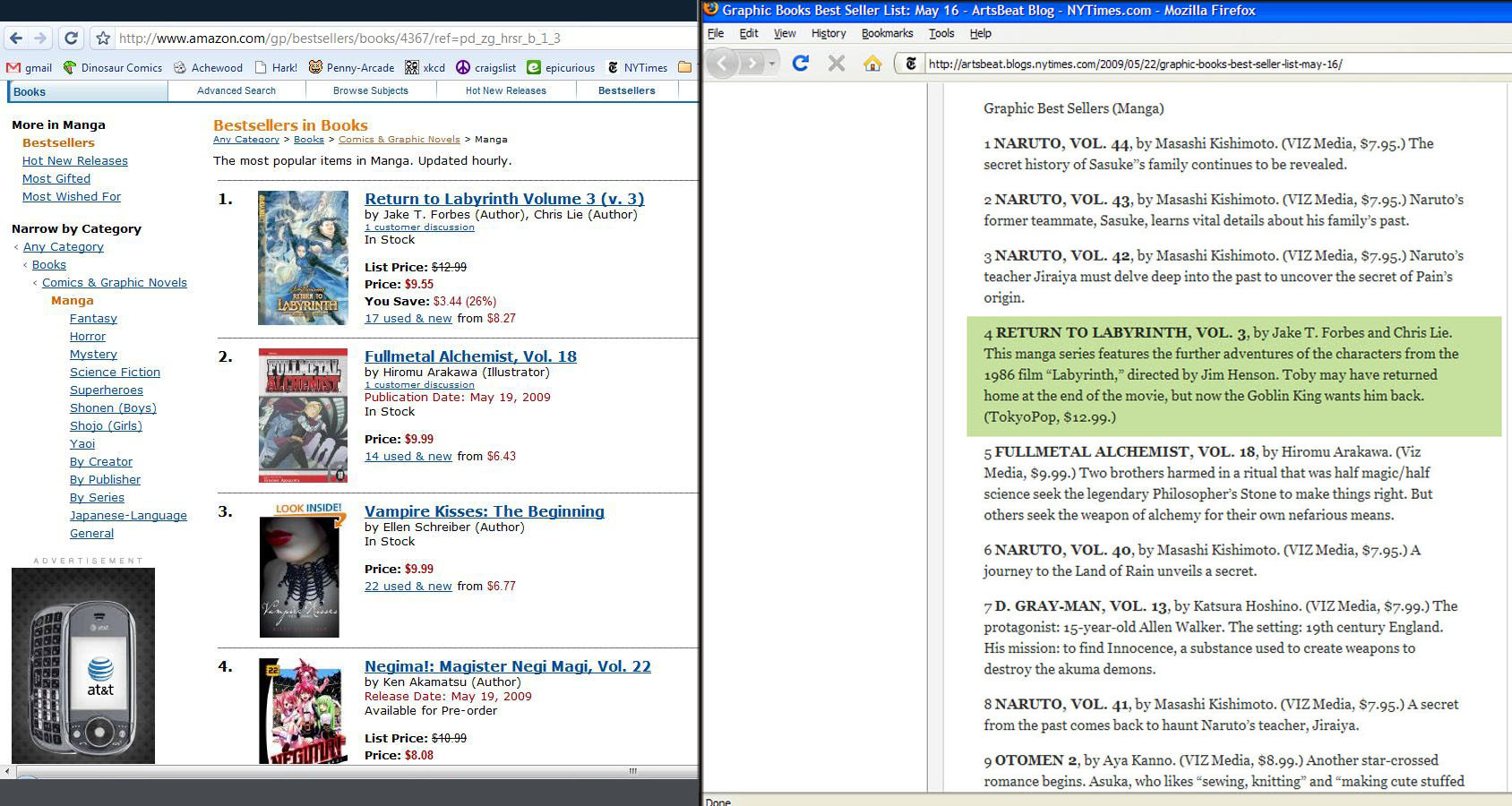
Task: Open Firefox back history dropdown arrow
Action: pos(773,63)
